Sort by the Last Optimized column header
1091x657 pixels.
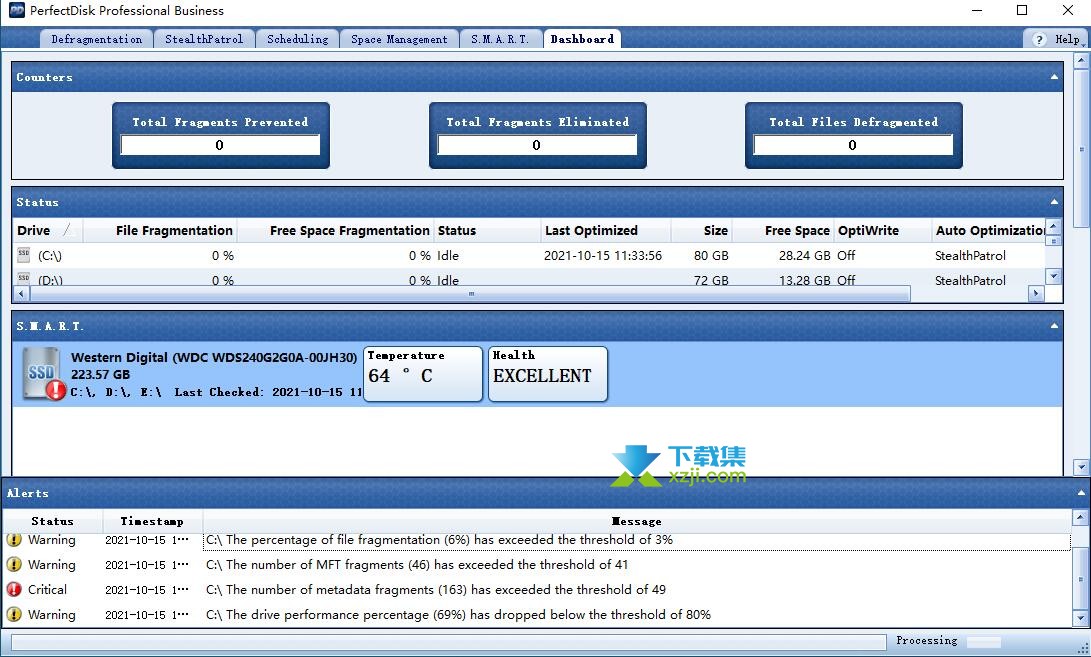pyautogui.click(x=605, y=230)
